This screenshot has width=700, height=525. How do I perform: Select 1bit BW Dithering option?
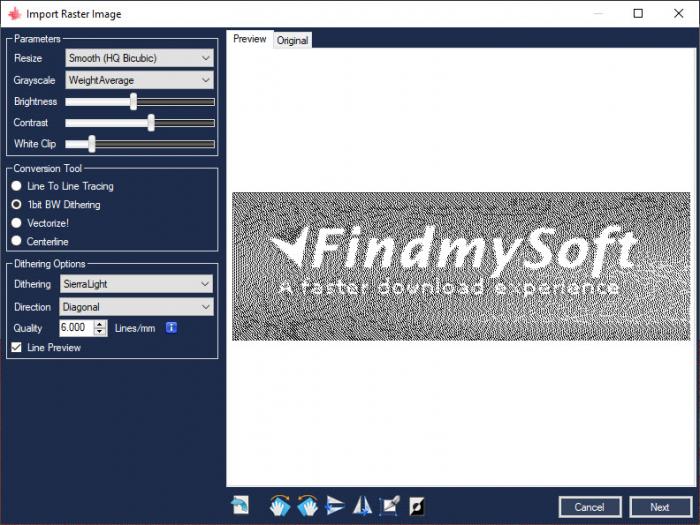click(x=17, y=204)
